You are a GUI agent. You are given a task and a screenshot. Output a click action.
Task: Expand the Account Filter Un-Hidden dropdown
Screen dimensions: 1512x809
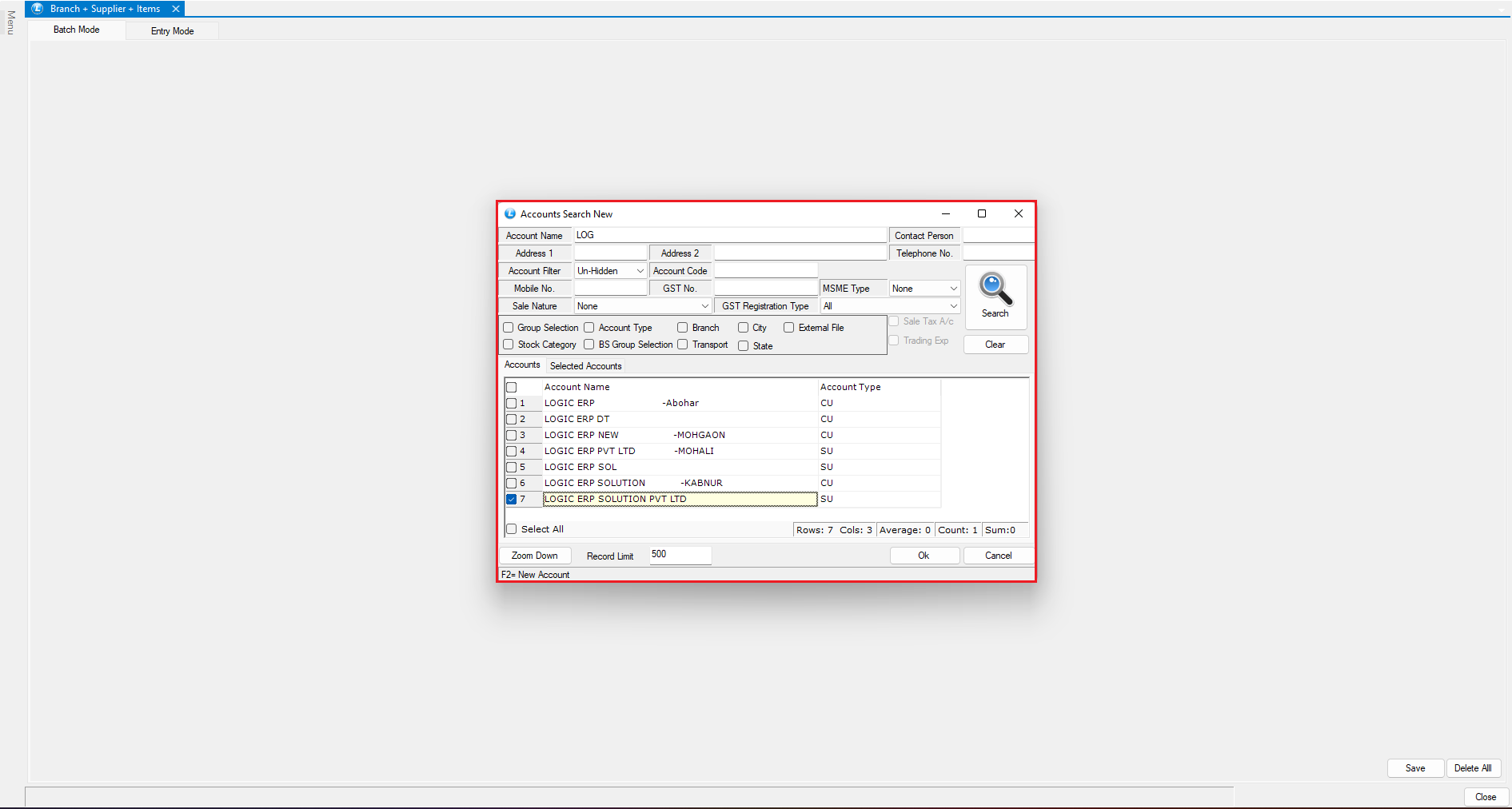click(640, 271)
